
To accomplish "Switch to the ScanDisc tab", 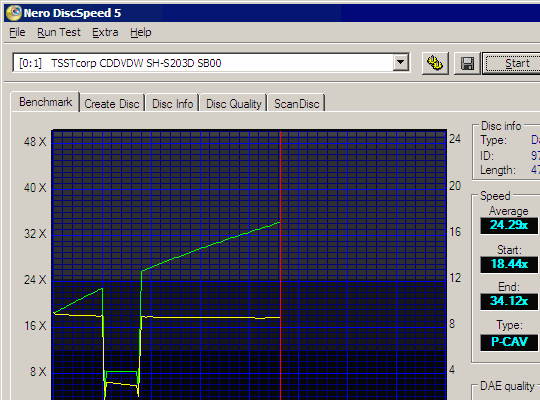I will tap(297, 104).
